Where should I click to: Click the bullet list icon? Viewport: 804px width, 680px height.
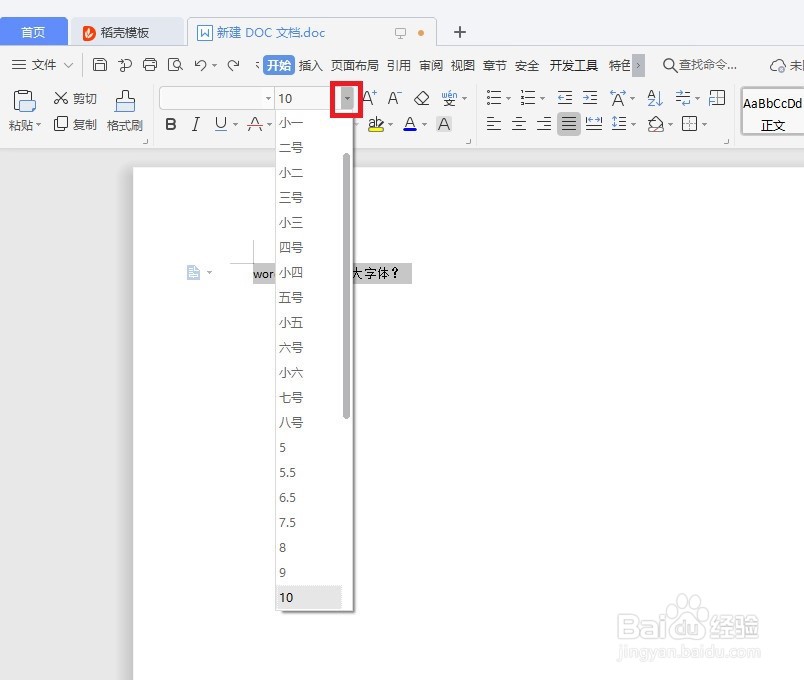pyautogui.click(x=493, y=98)
